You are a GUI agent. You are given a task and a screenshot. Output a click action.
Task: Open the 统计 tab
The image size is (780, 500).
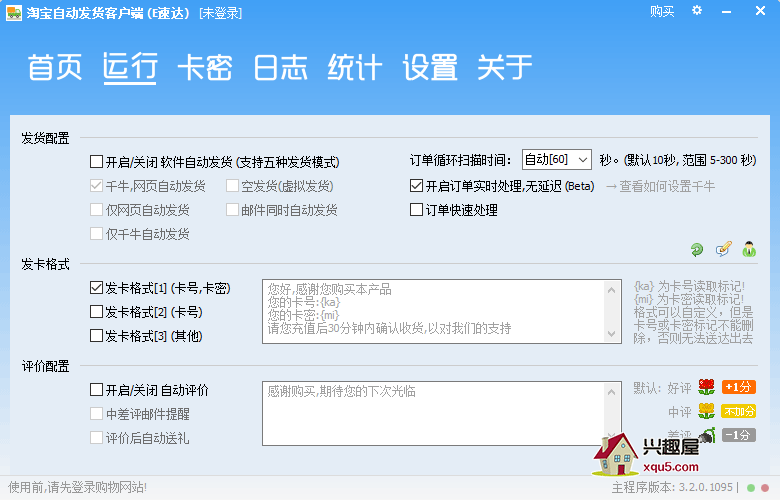click(355, 67)
